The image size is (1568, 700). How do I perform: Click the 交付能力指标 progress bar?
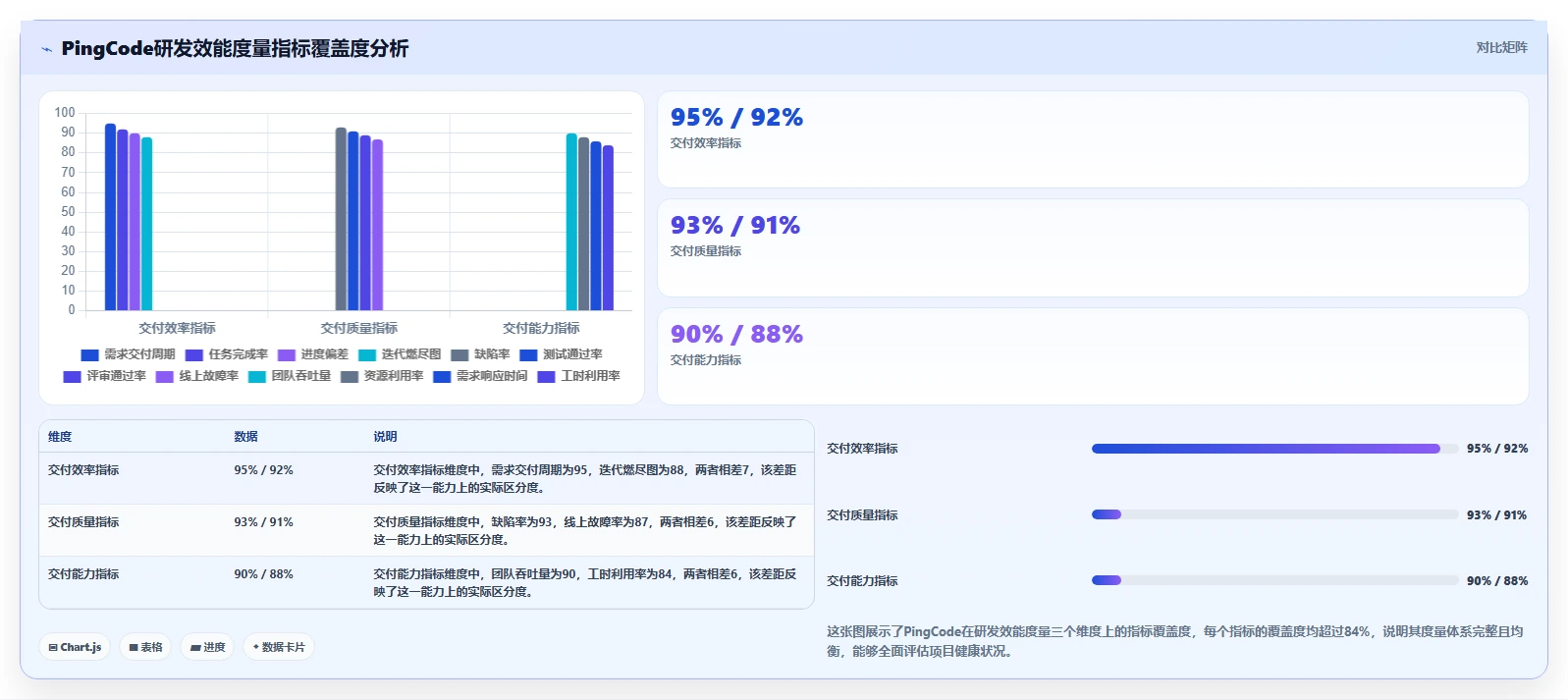(x=1274, y=580)
